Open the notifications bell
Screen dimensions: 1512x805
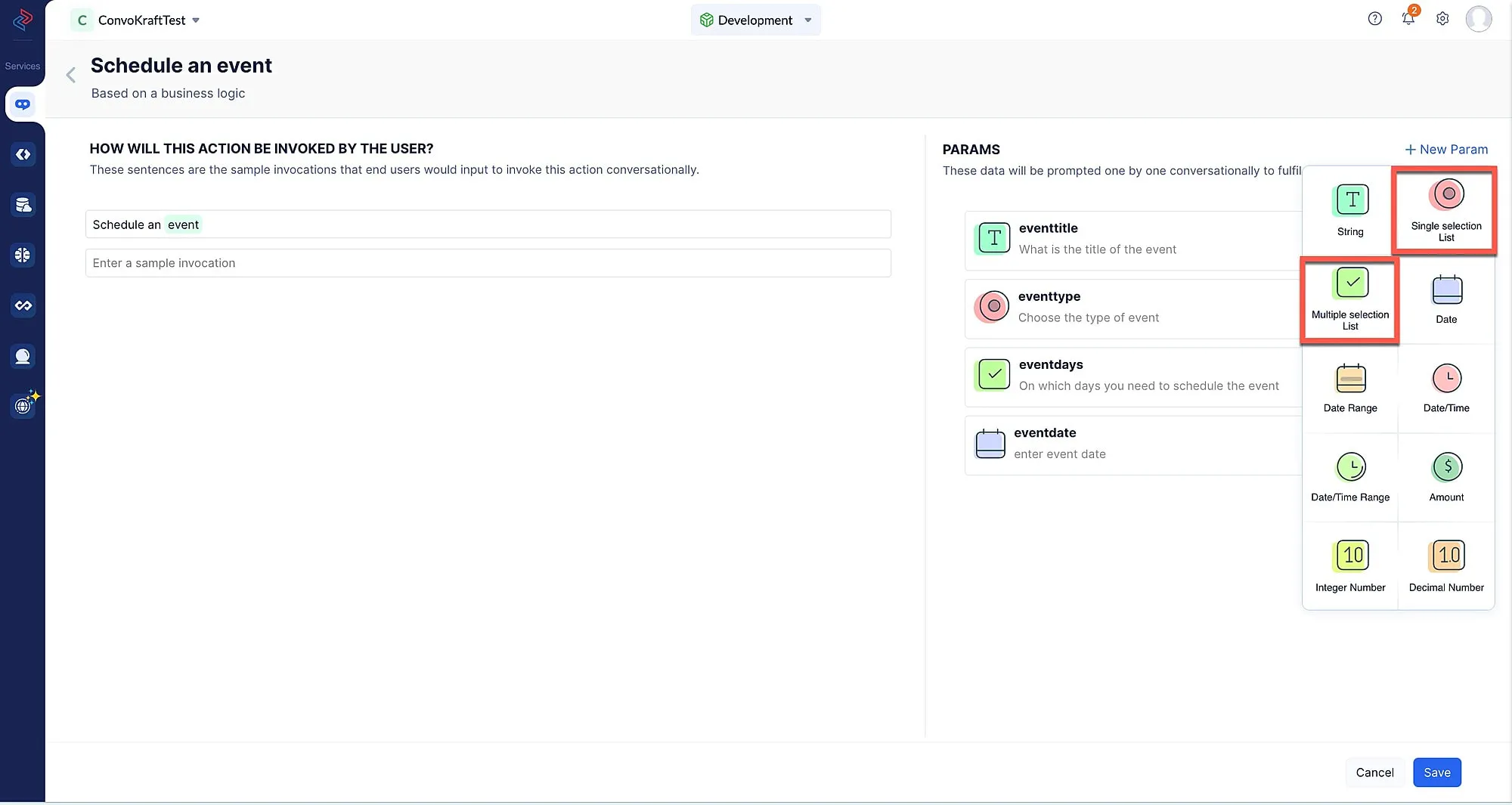click(1408, 19)
